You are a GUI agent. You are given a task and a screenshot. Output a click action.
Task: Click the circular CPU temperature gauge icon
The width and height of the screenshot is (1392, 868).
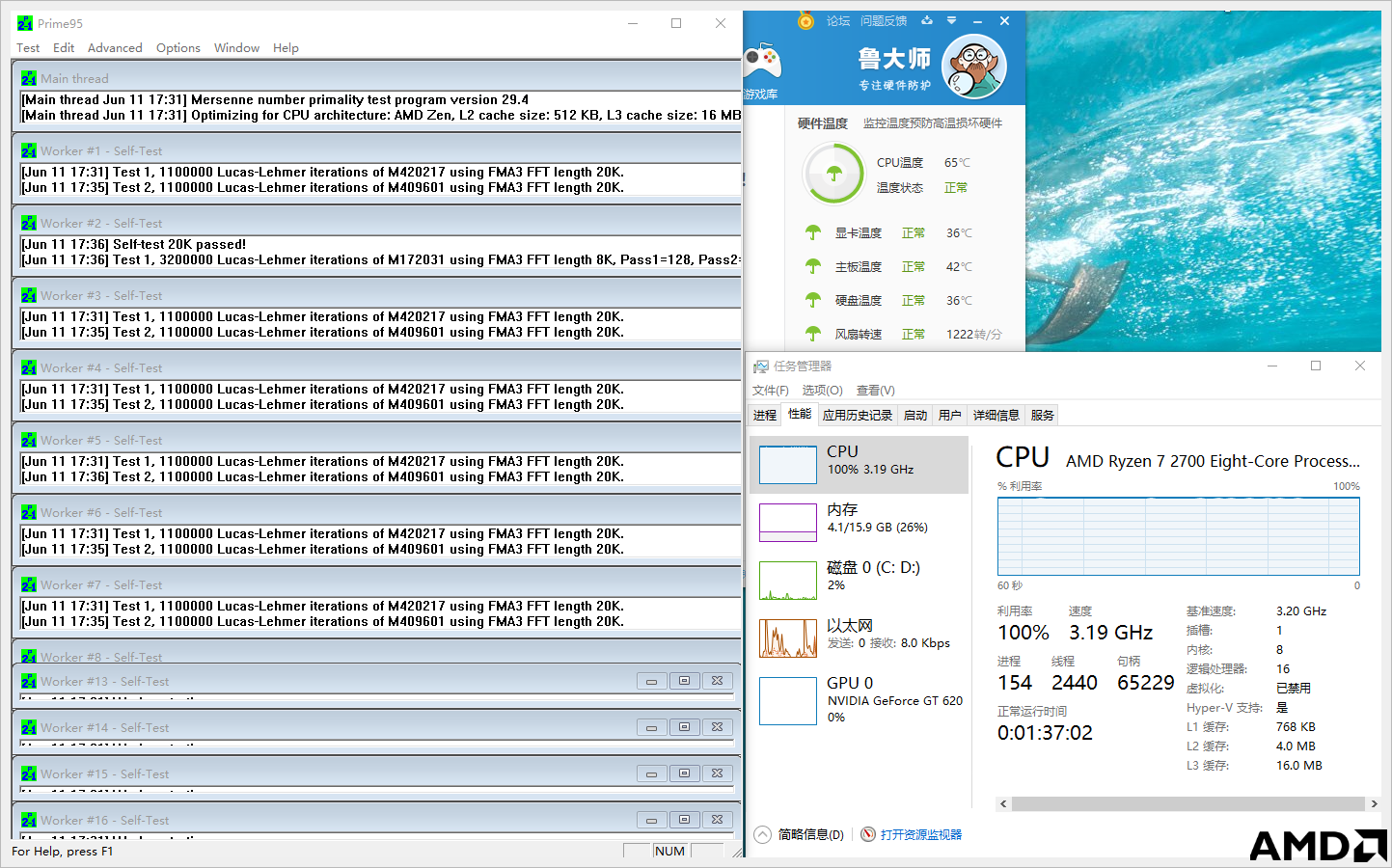[834, 174]
